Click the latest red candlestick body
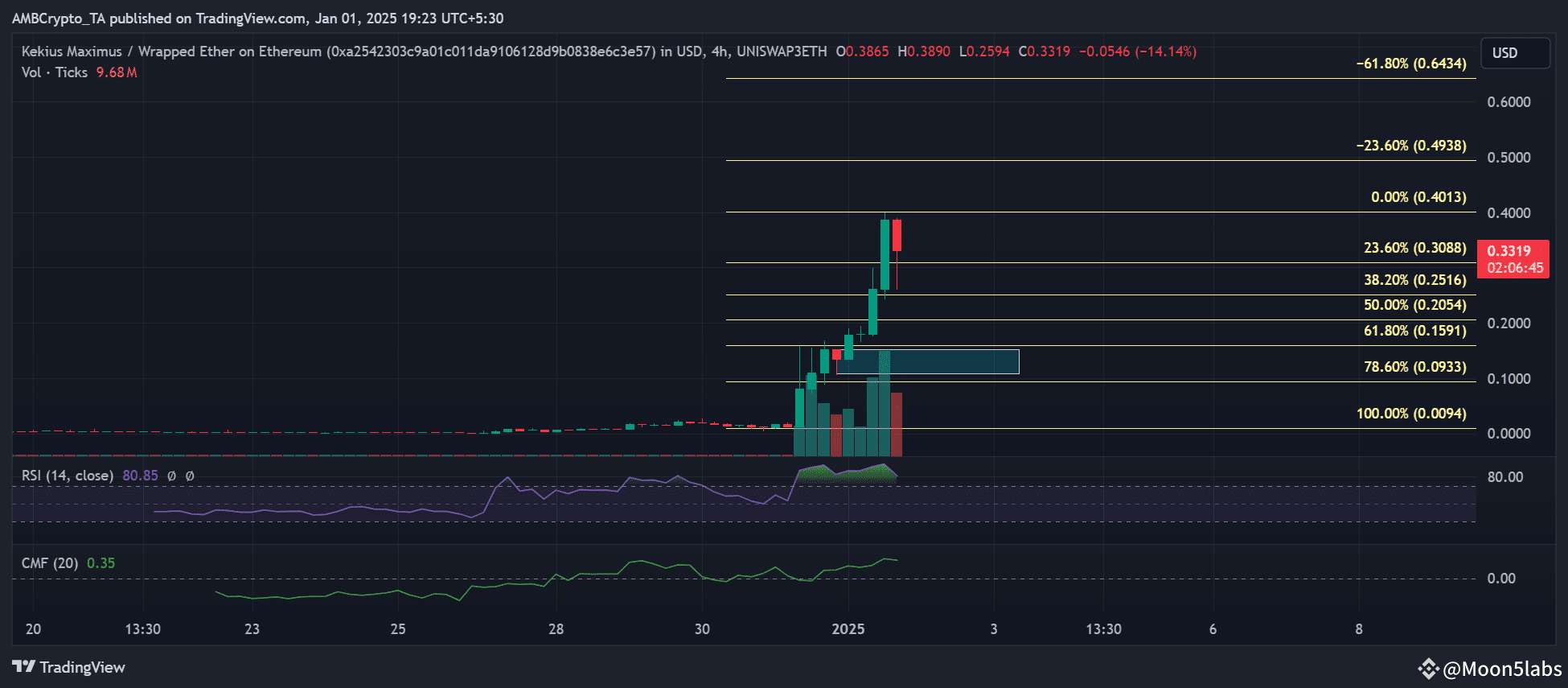 click(897, 235)
